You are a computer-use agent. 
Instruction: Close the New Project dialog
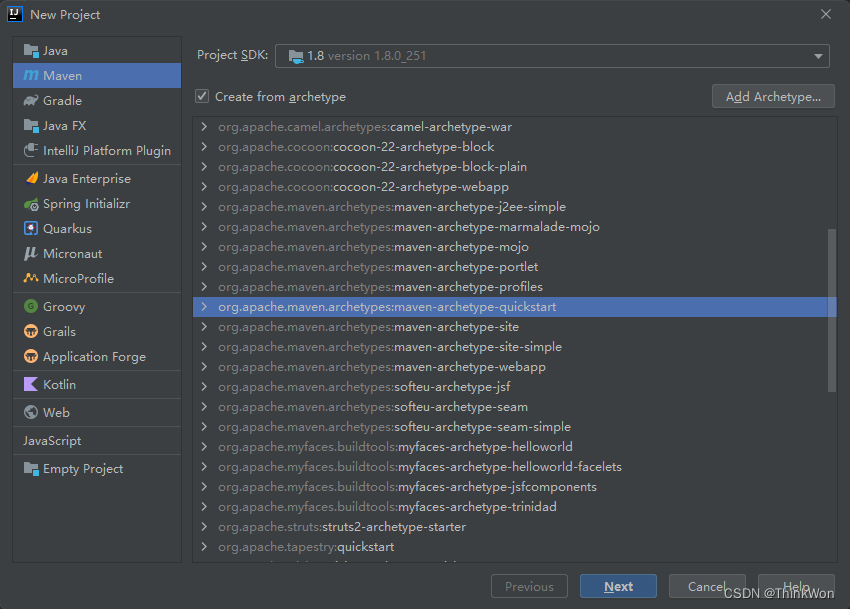(x=826, y=14)
